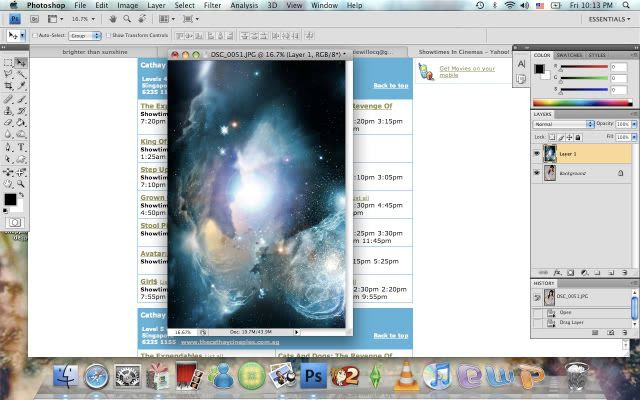Select the Path Selection tool
The height and width of the screenshot is (400, 640).
(8, 159)
